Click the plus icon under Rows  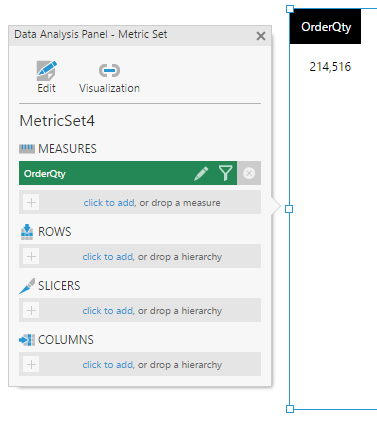tap(31, 256)
